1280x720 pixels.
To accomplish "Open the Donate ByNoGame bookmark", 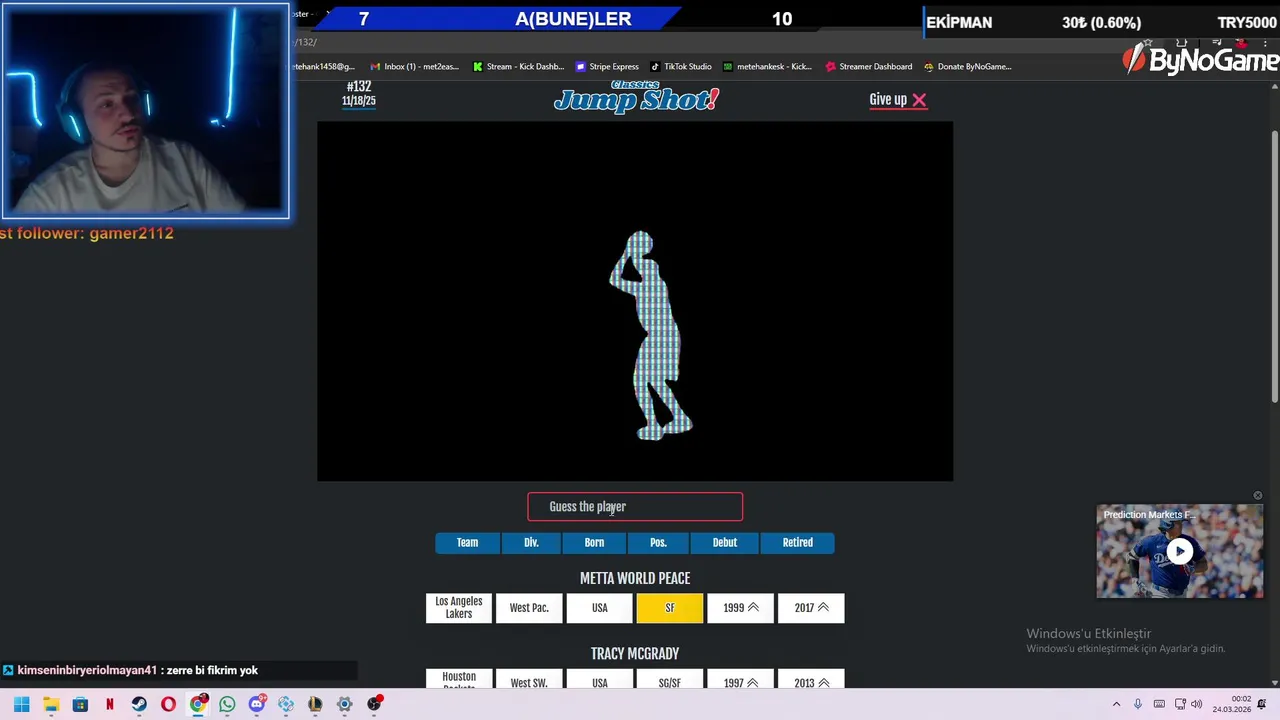I will click(968, 67).
